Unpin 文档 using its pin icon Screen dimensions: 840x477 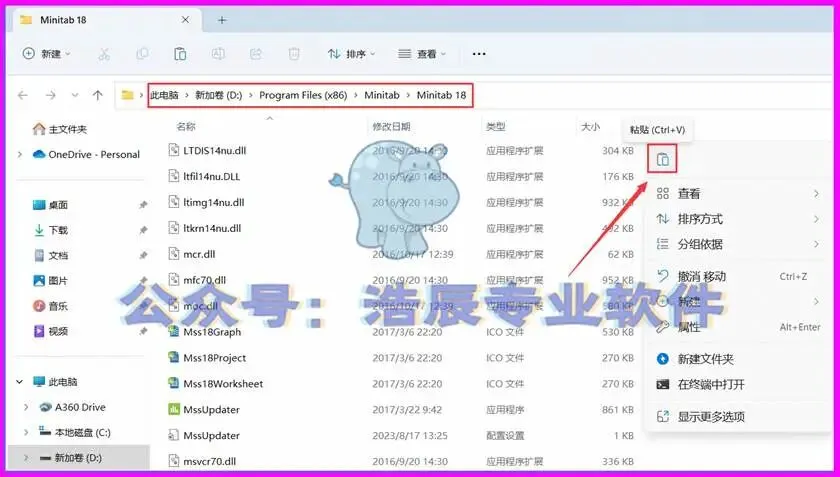tap(143, 255)
